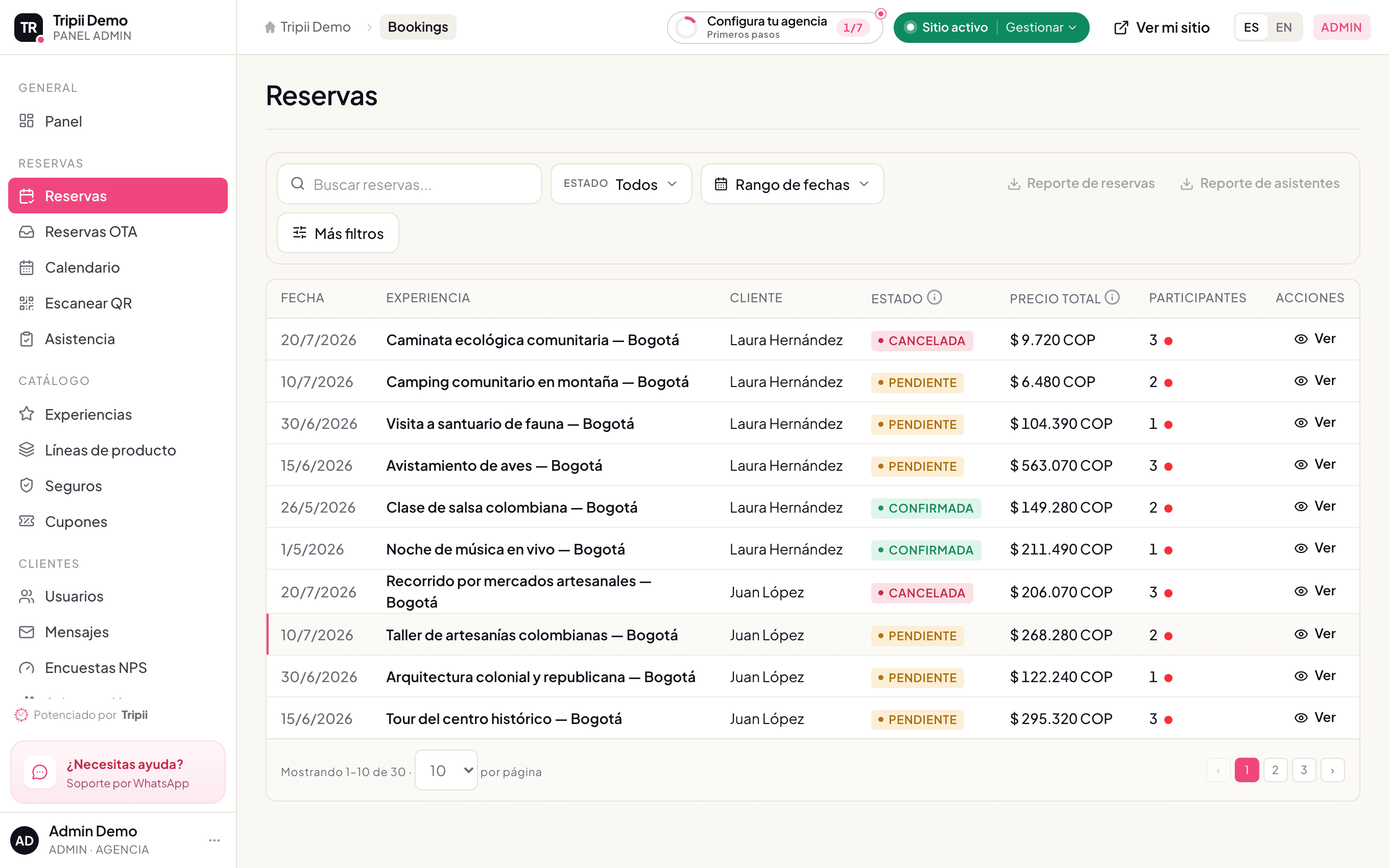Screen dimensions: 1389x868
Task: Click the Buscar reservas search field
Action: pyautogui.click(x=409, y=184)
